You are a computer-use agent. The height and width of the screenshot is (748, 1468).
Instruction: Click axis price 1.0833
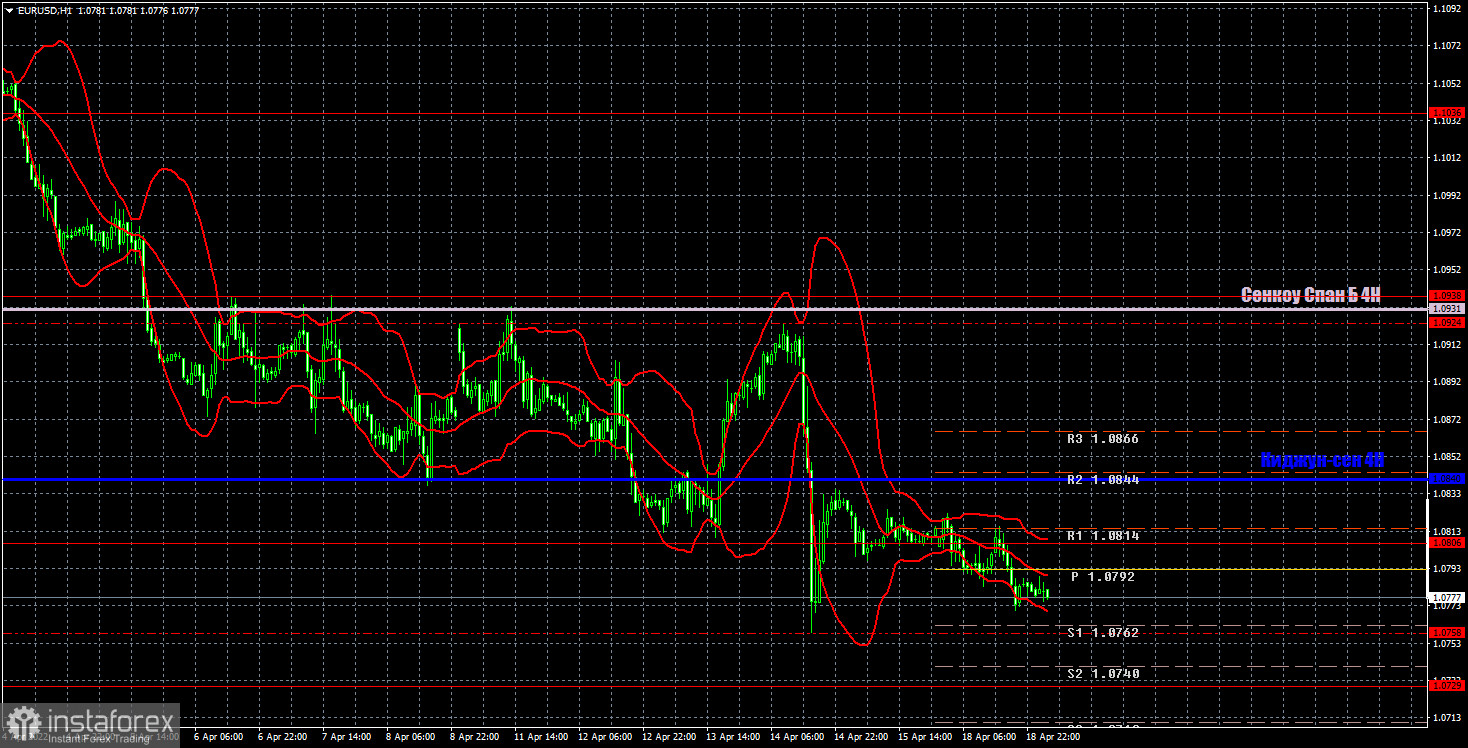click(x=1447, y=494)
